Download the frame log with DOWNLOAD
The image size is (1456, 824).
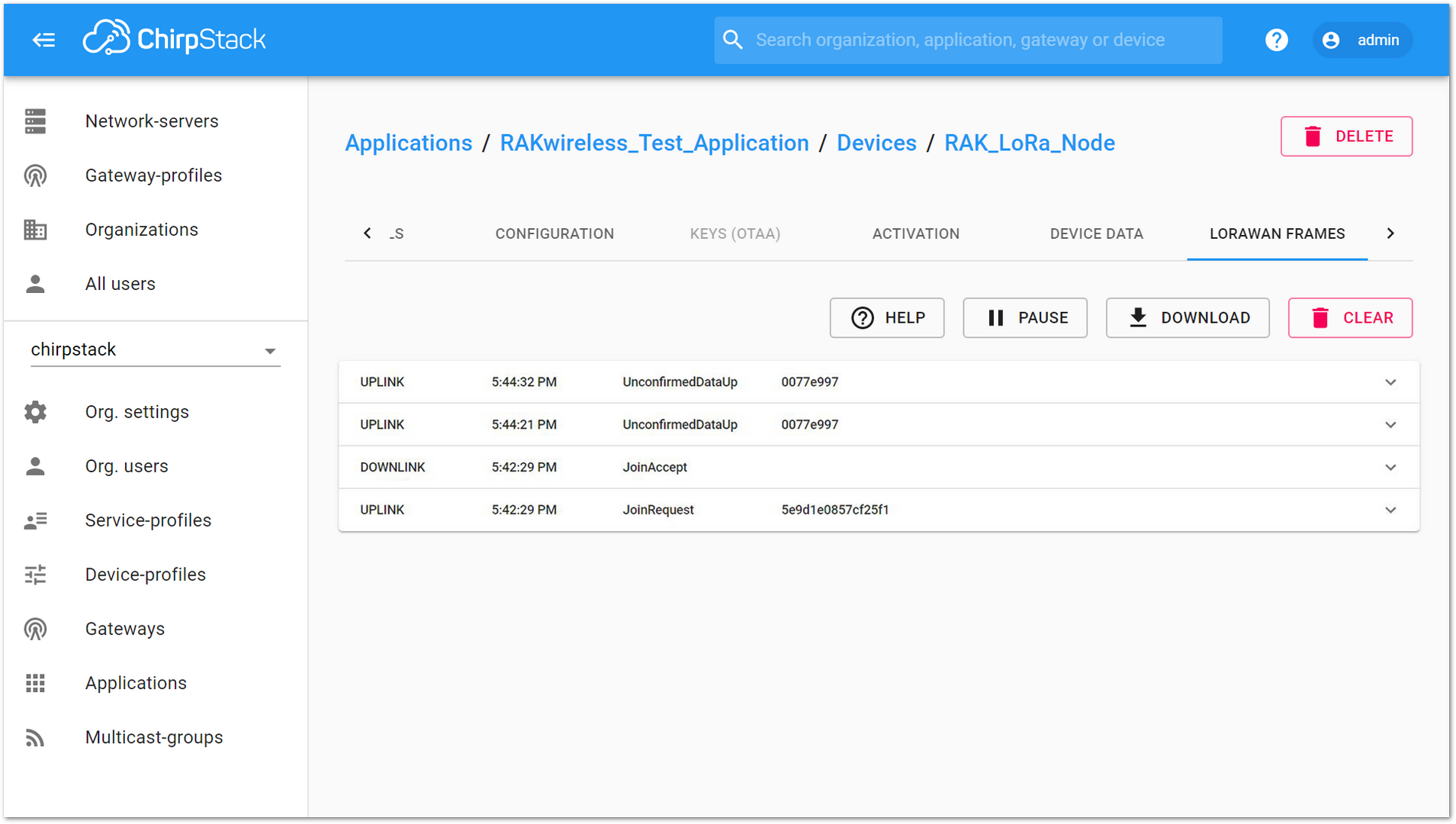(x=1188, y=318)
